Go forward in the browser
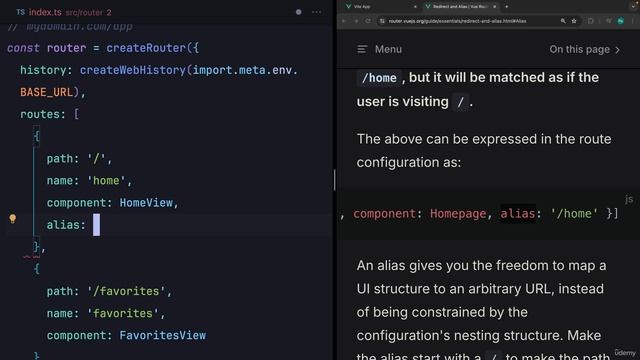Screen dimensions: 640x360 click(x=356, y=21)
